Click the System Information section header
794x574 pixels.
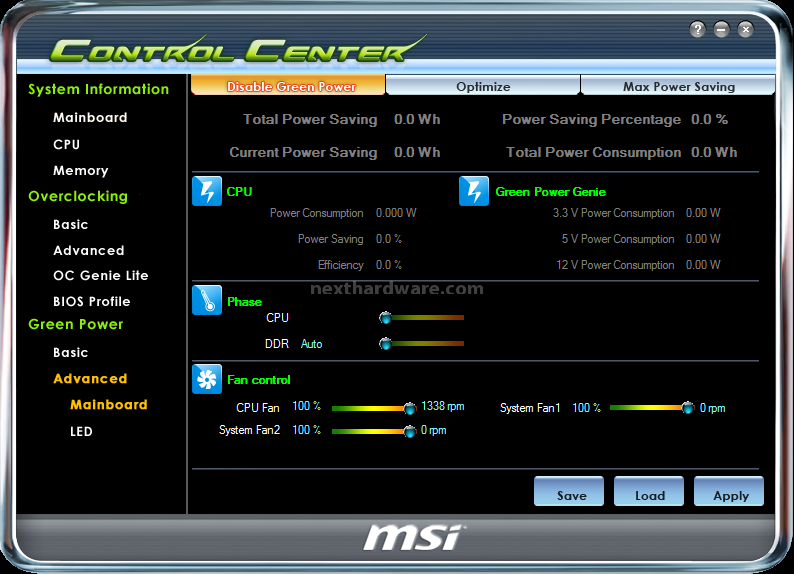click(98, 89)
